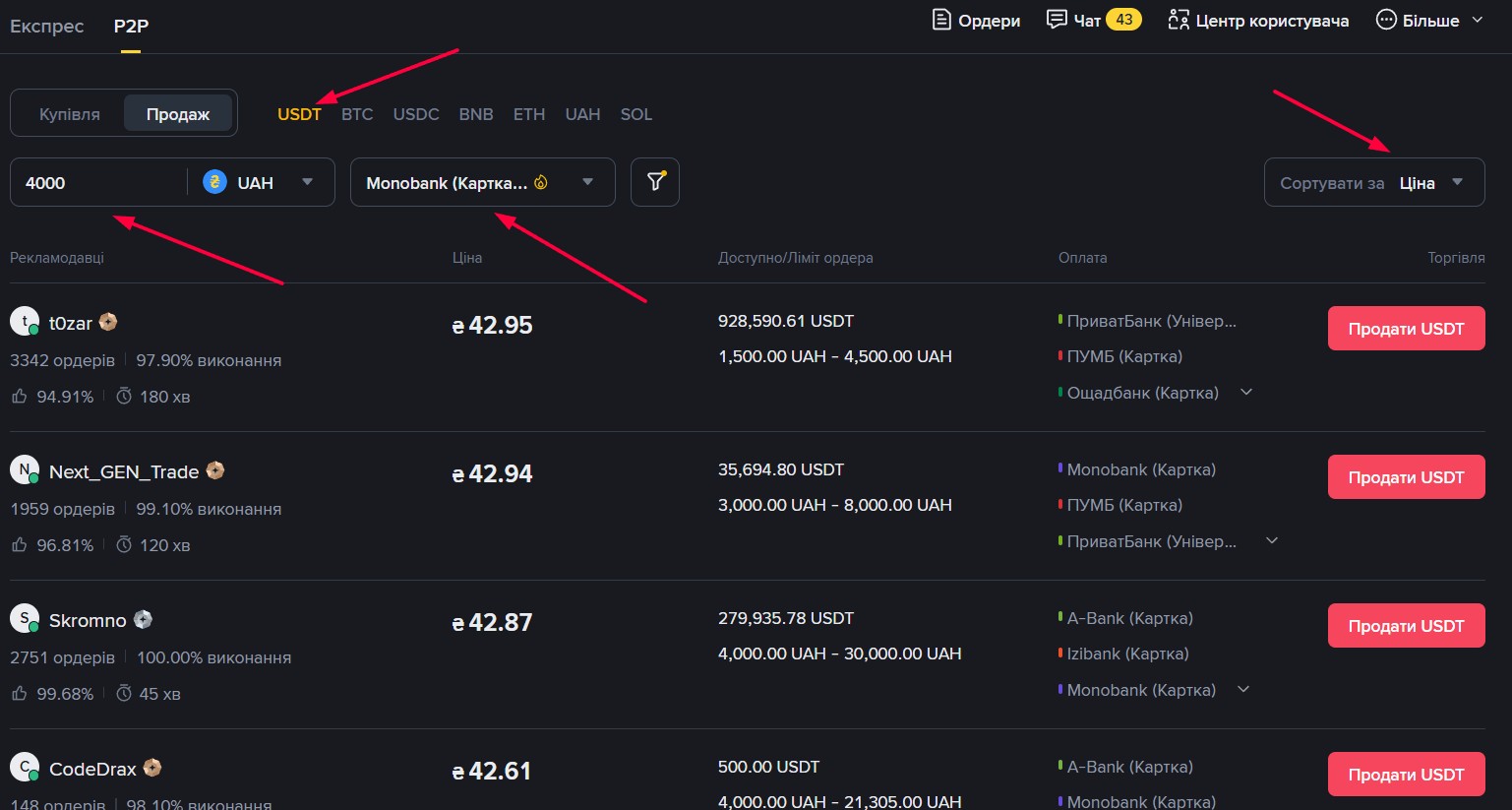This screenshot has width=1512, height=810.
Task: Click thumbs-up icon next to 94.91%
Action: [19, 396]
